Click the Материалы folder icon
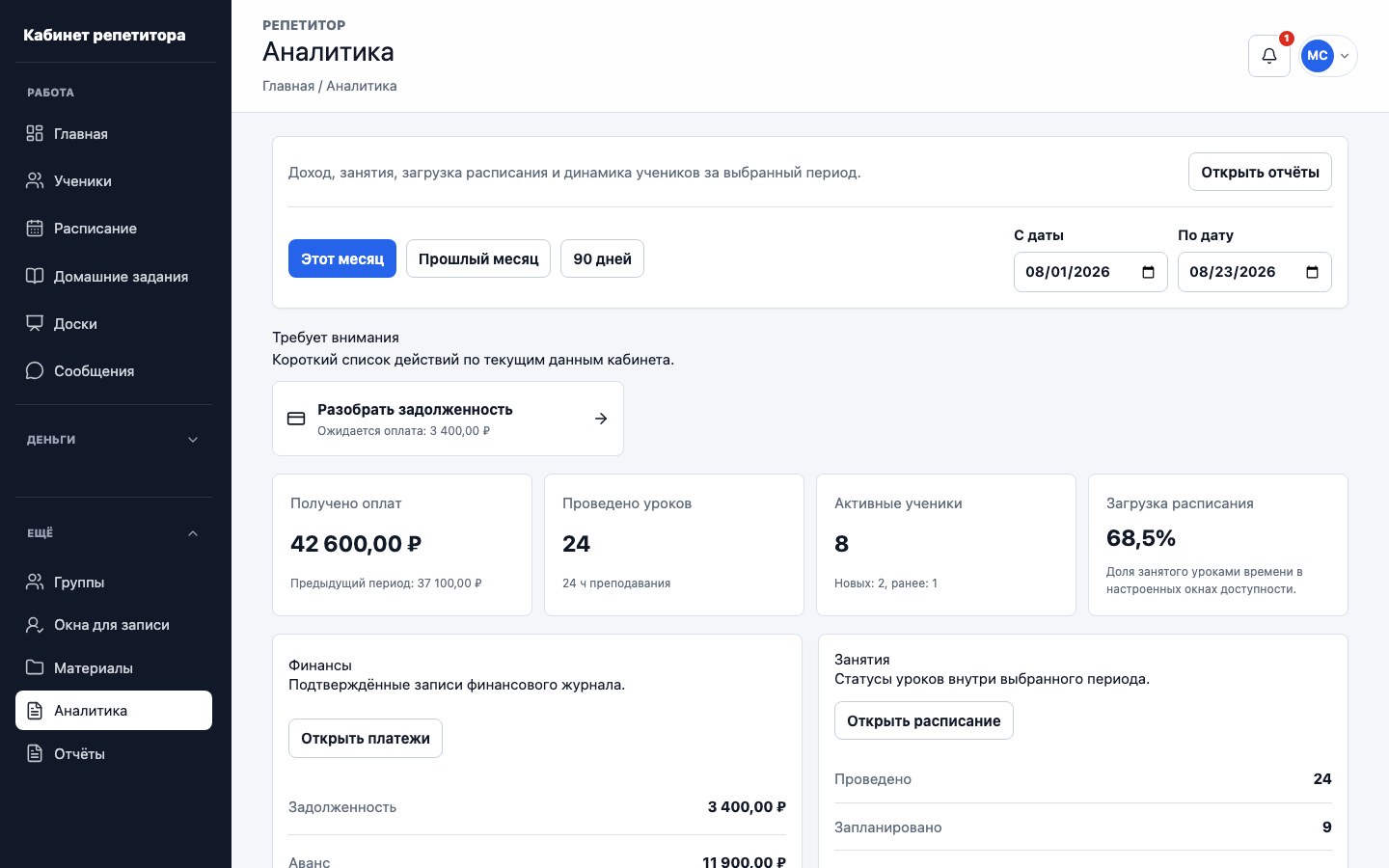This screenshot has width=1389, height=868. pos(35,668)
